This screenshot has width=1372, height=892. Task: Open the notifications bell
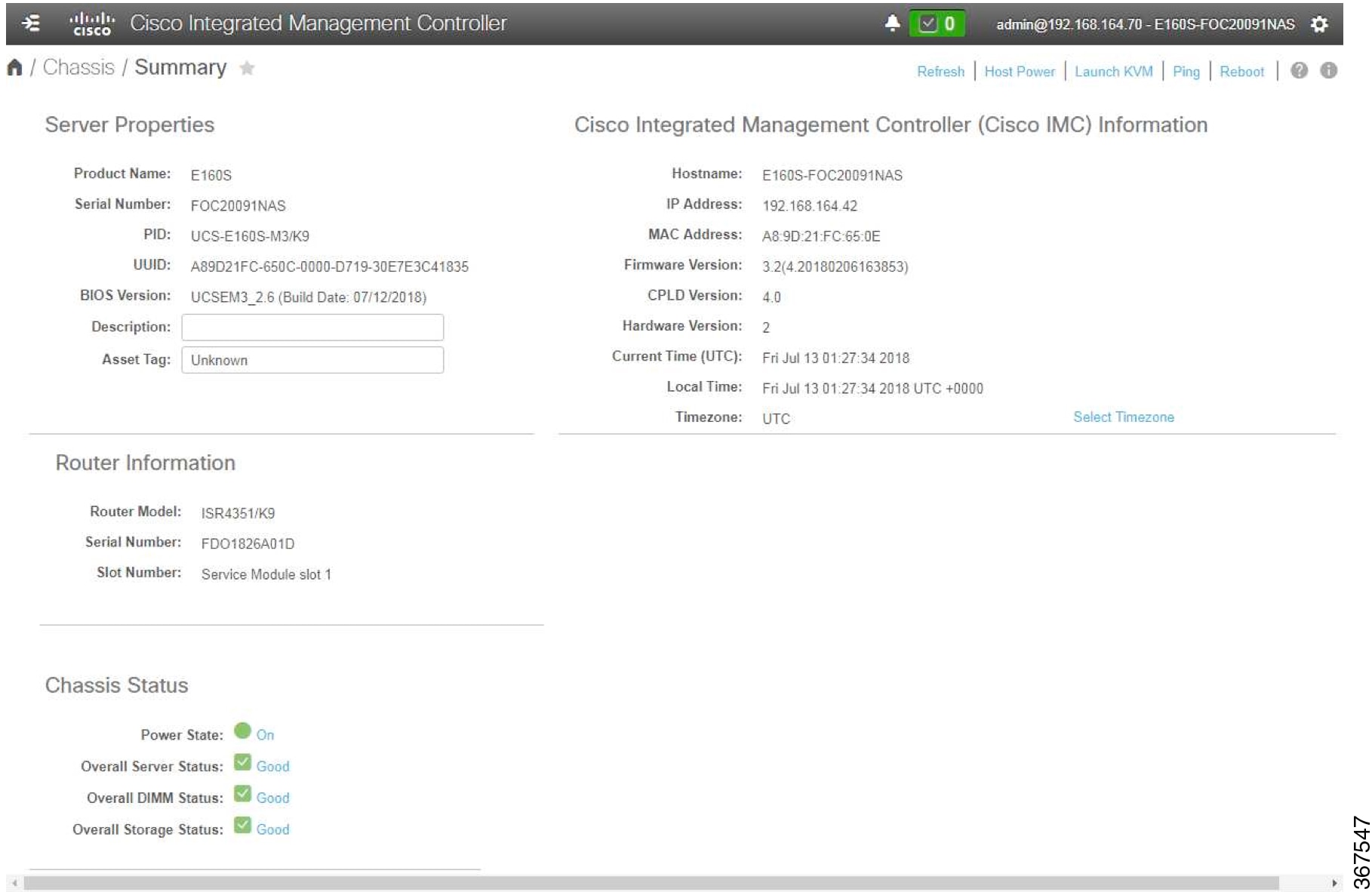(x=893, y=23)
